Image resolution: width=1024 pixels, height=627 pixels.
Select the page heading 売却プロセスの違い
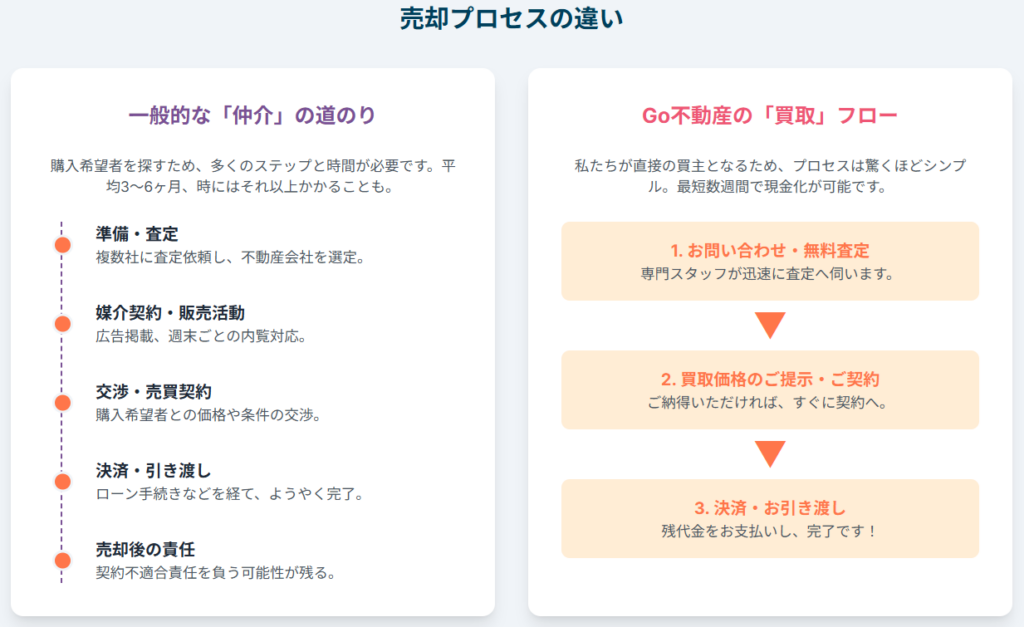point(511,18)
